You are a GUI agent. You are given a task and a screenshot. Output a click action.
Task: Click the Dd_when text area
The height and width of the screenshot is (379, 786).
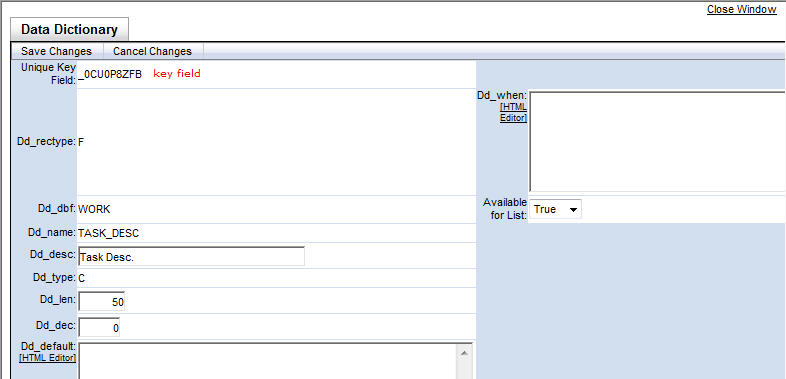(657, 141)
